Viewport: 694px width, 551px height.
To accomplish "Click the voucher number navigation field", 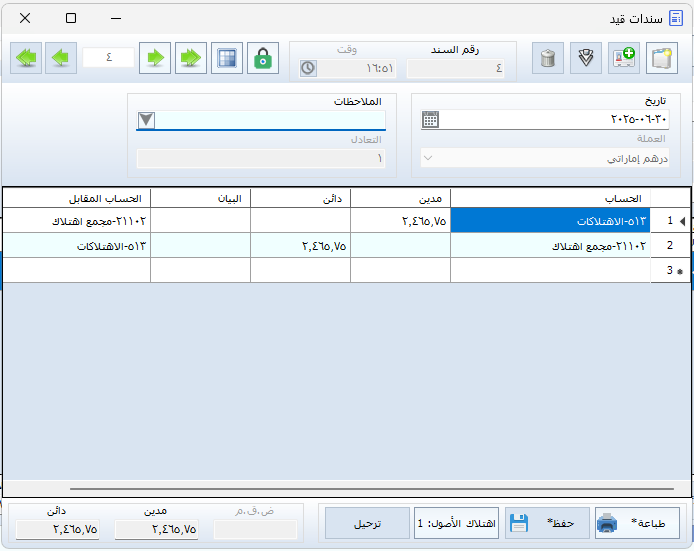I will [108, 58].
